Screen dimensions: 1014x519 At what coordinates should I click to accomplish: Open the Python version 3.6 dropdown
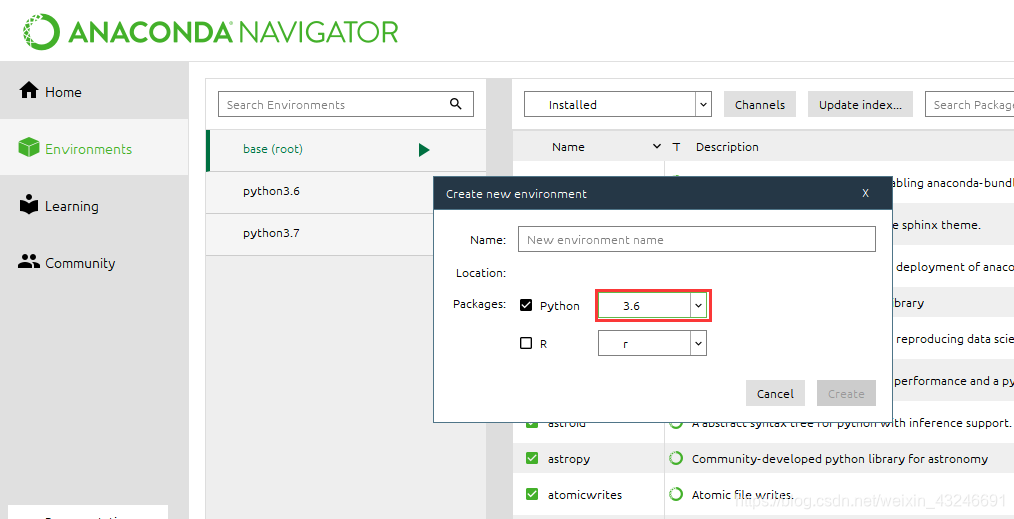653,305
